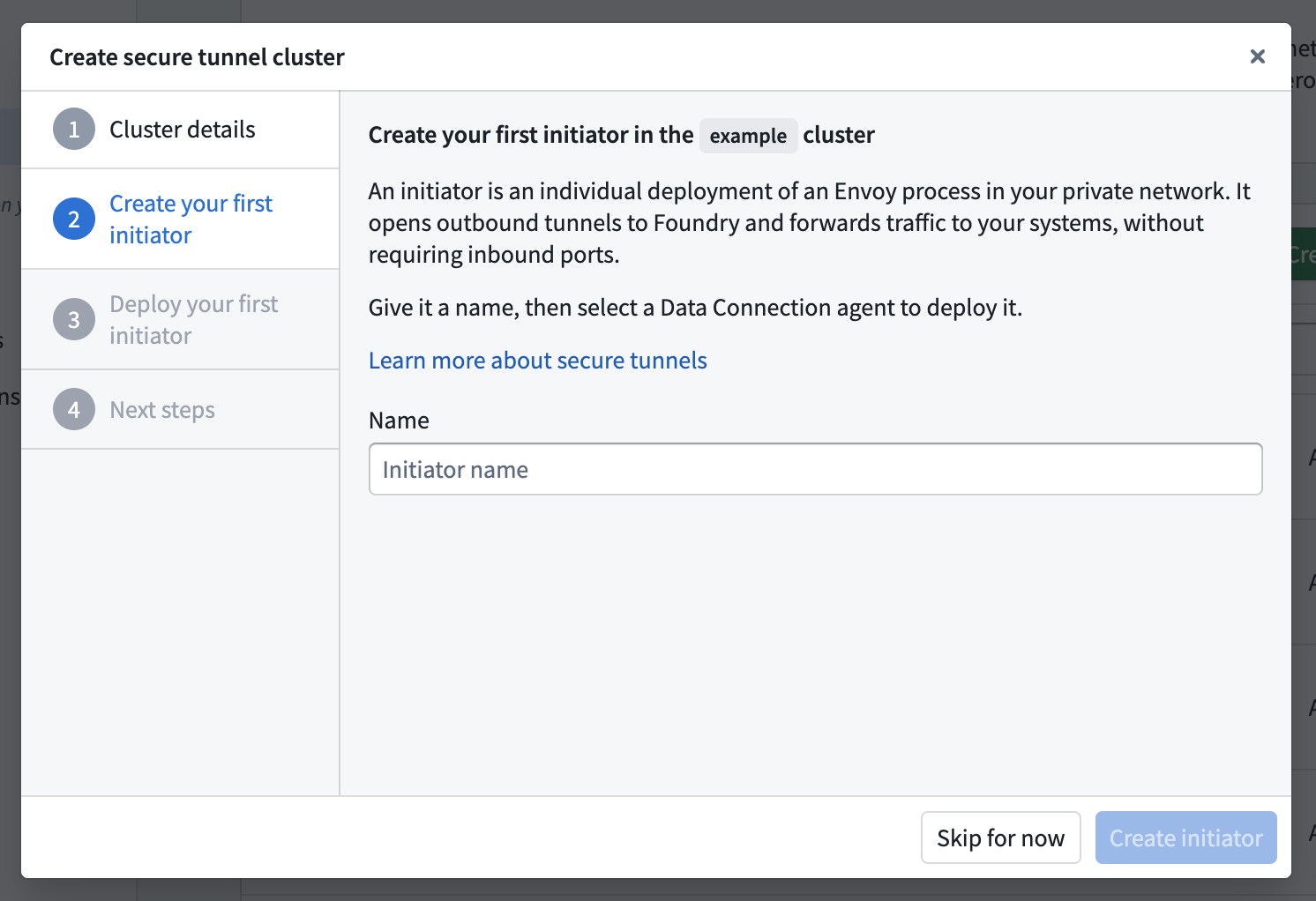
Task: Click Create initiator button
Action: pyautogui.click(x=1185, y=838)
